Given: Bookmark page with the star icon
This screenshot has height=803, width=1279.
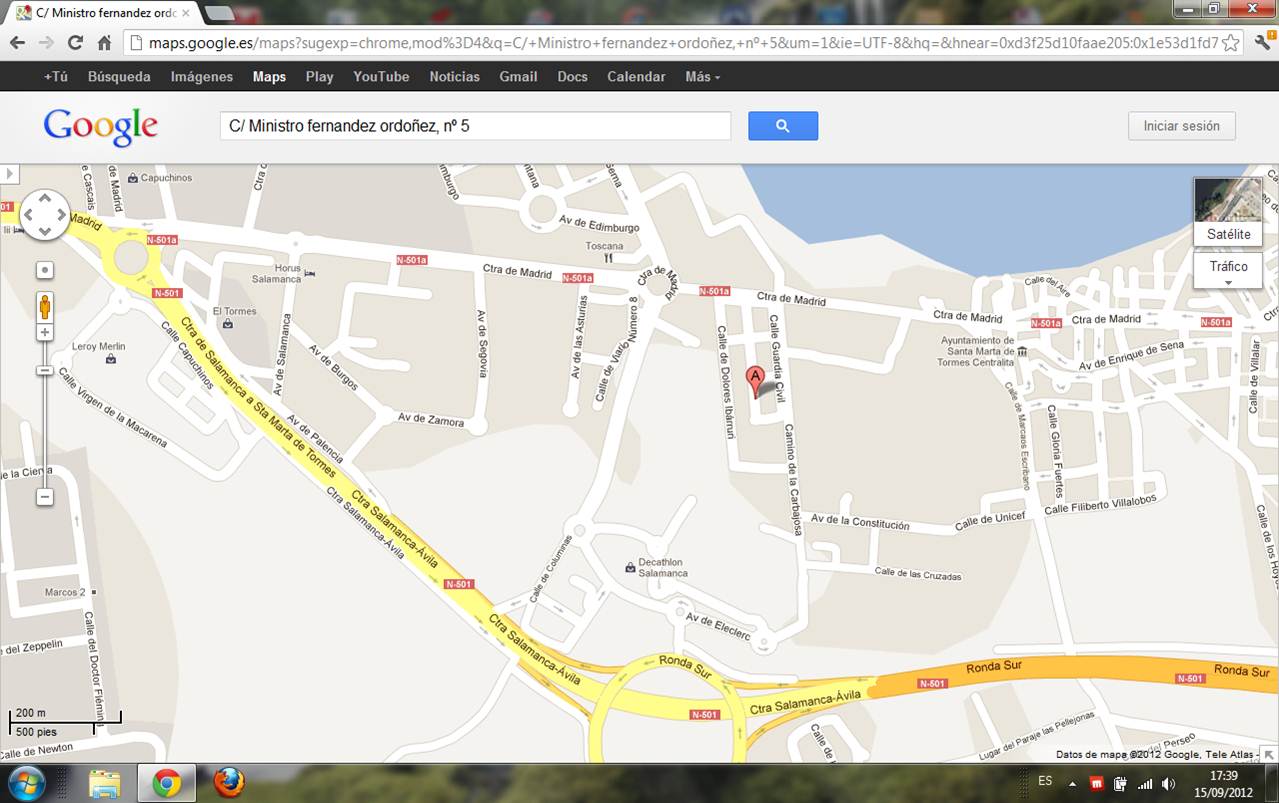Looking at the screenshot, I should tap(1231, 43).
